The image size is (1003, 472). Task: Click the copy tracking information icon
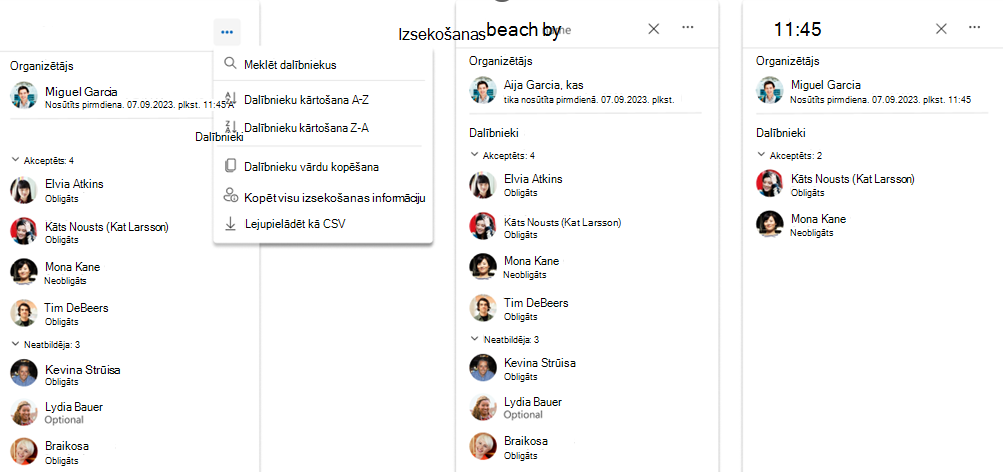click(x=230, y=196)
